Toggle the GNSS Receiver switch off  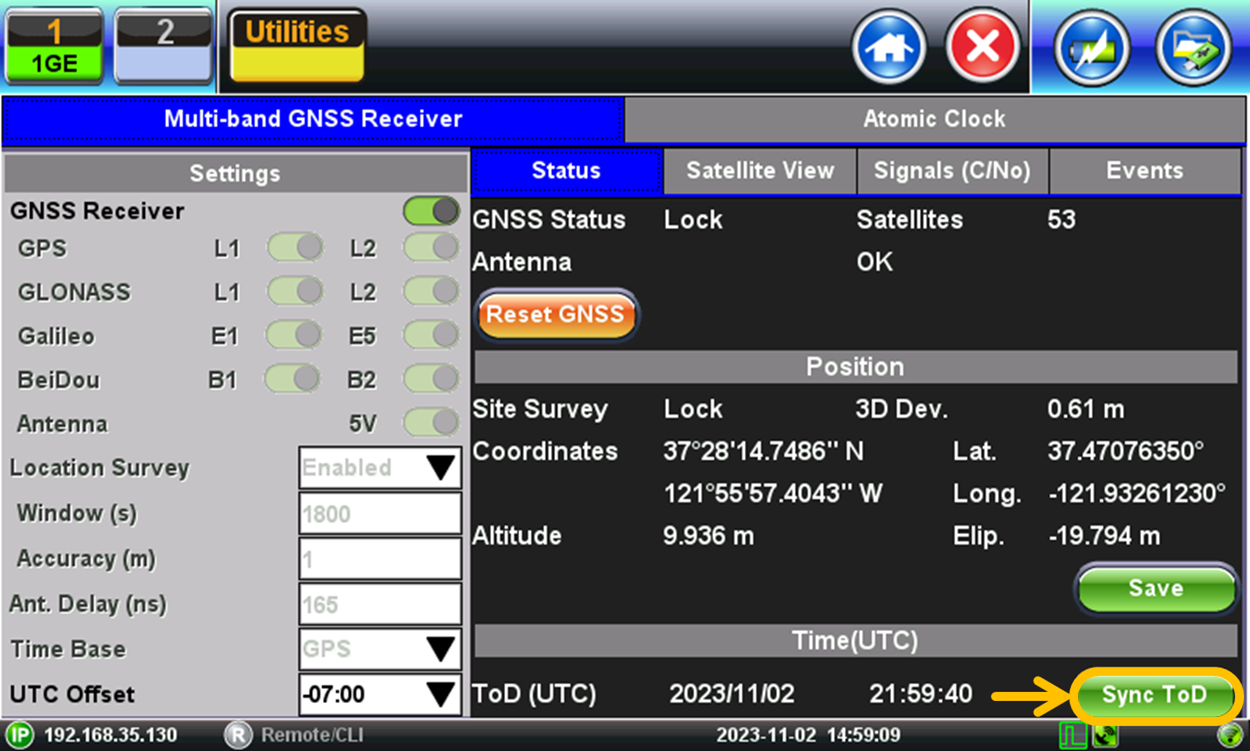point(430,211)
